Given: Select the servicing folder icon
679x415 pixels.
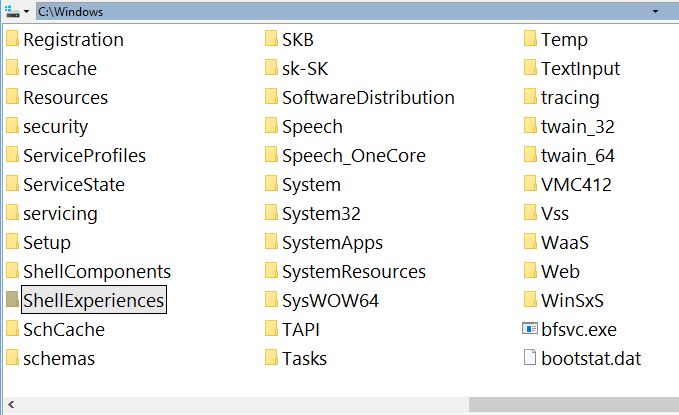Looking at the screenshot, I should pyautogui.click(x=12, y=213).
